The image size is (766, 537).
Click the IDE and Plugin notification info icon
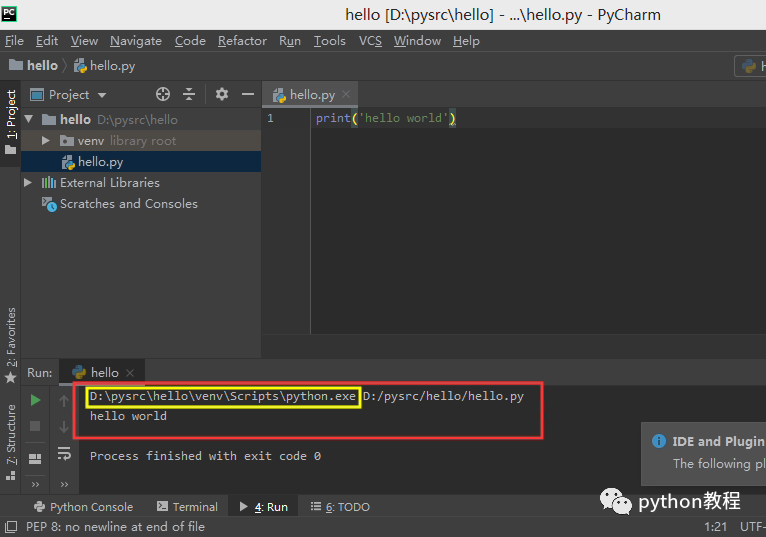click(x=659, y=441)
